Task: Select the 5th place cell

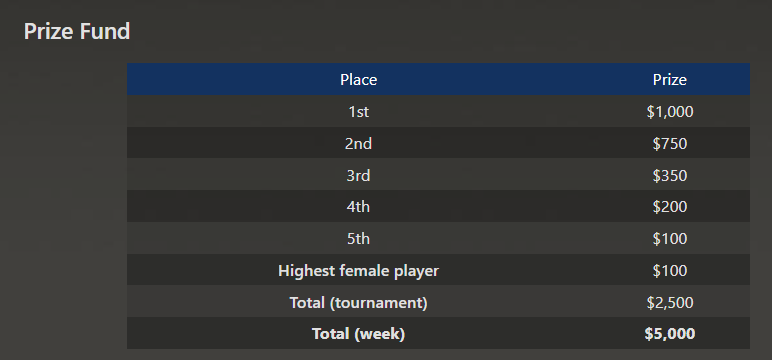Action: click(x=358, y=239)
